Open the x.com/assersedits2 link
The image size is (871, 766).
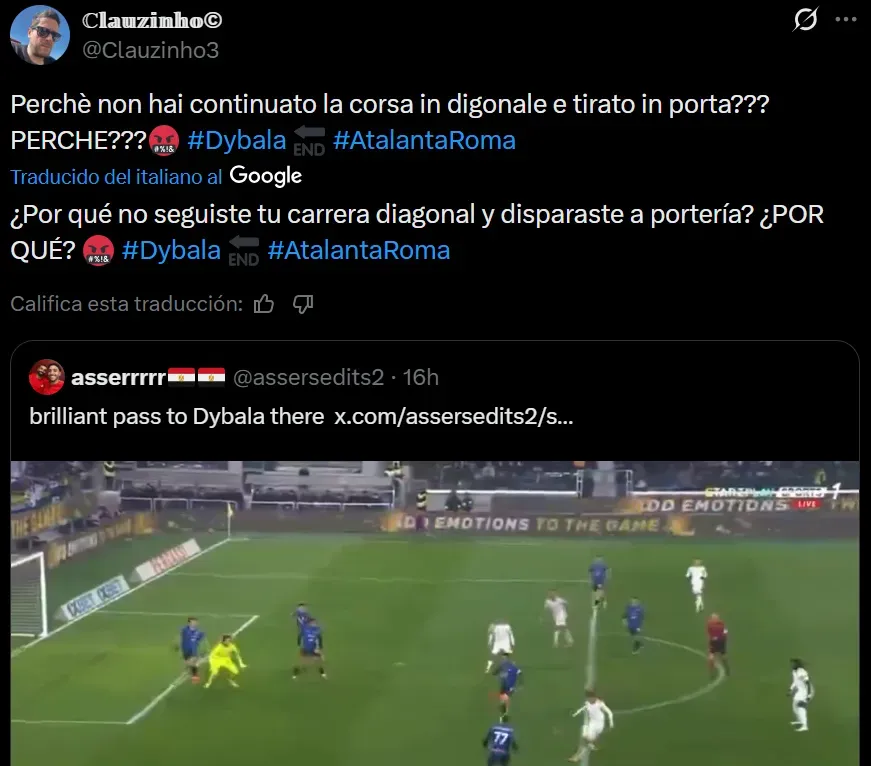click(454, 417)
